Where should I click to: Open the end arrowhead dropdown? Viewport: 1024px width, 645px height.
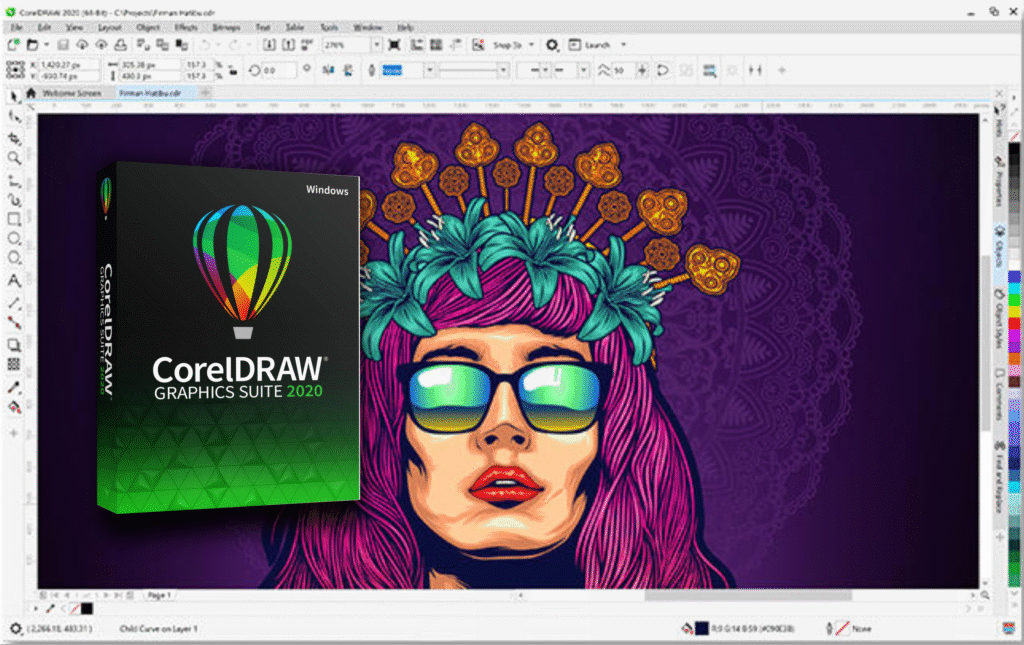[583, 70]
